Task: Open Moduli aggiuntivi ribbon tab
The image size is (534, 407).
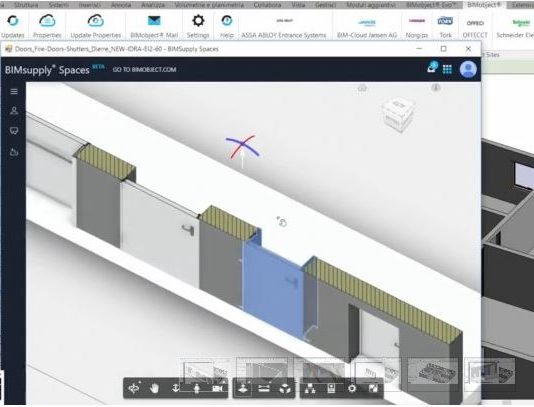Action: coord(371,5)
